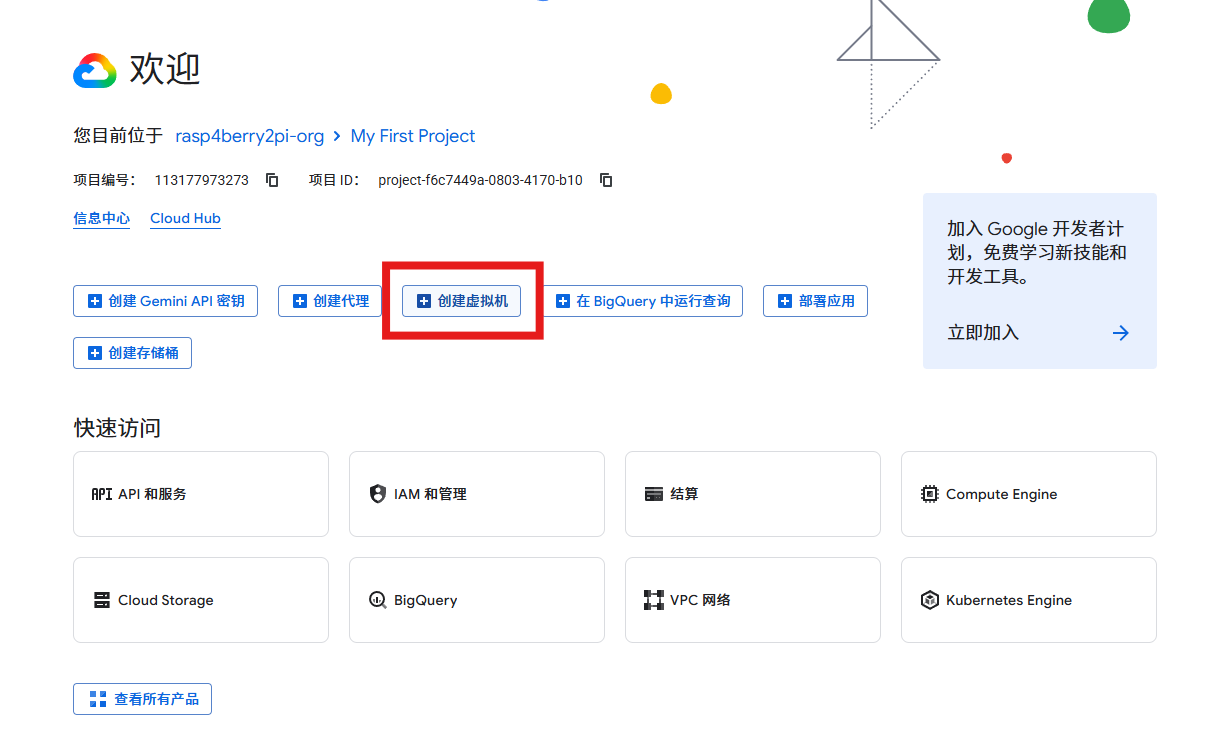Click the Google Cloud logo beside 欢迎
The width and height of the screenshot is (1225, 739).
coord(95,70)
